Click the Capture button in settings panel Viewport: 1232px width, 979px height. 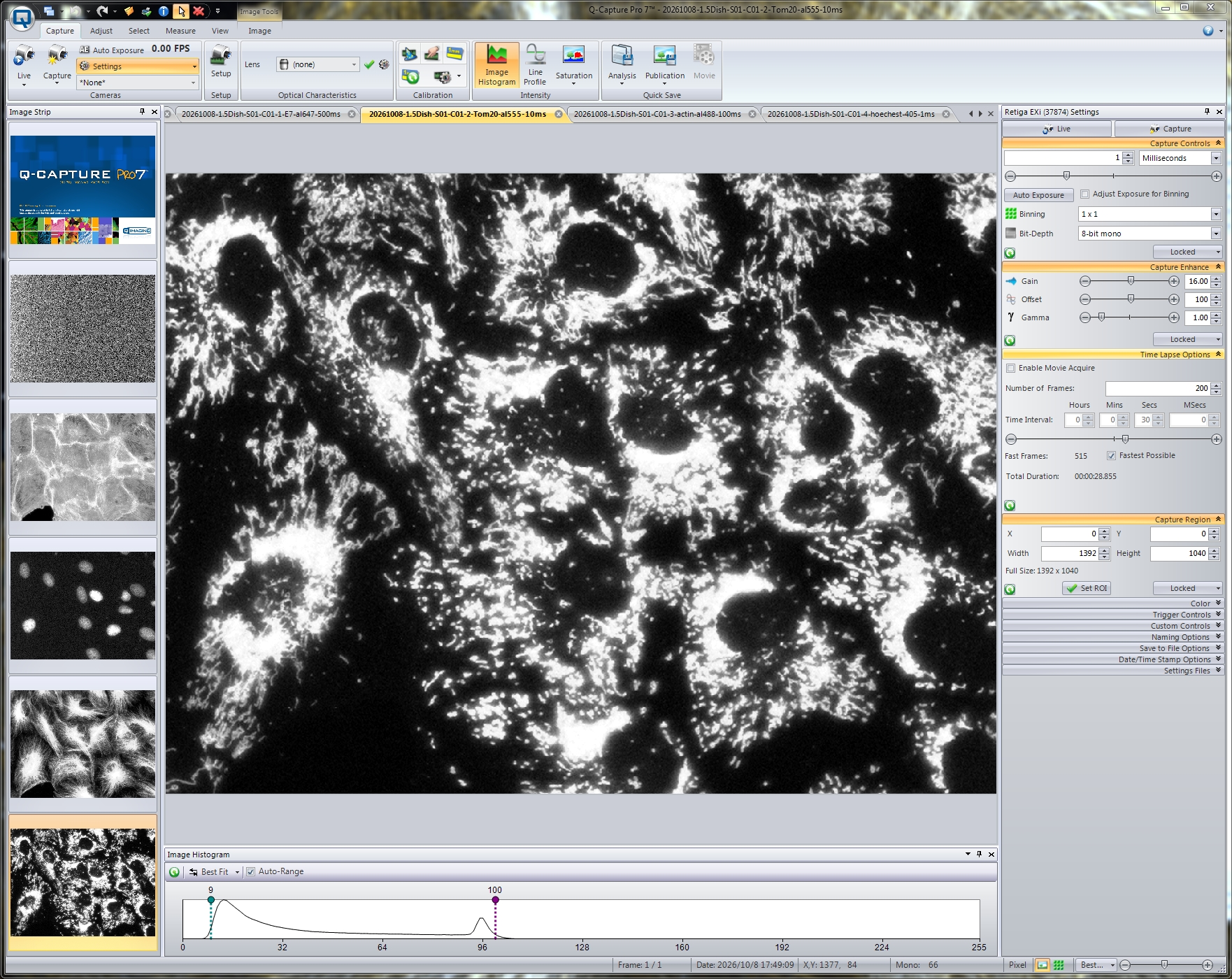coord(1169,129)
